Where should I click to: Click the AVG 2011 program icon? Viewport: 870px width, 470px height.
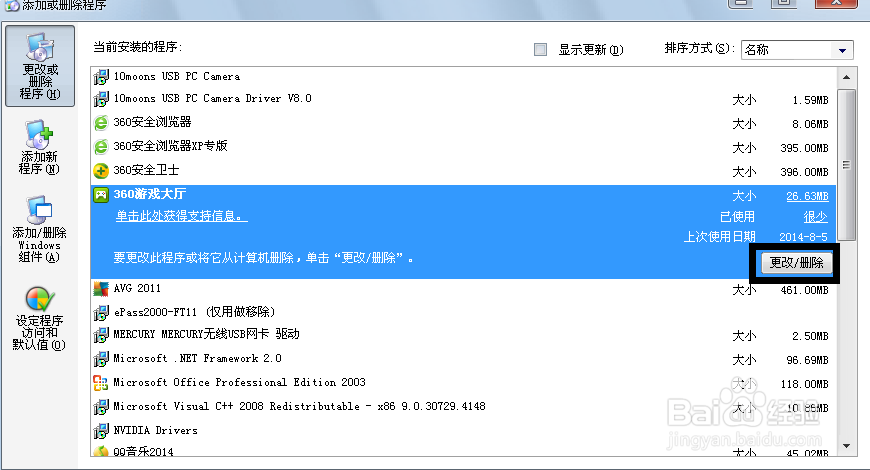tap(101, 289)
